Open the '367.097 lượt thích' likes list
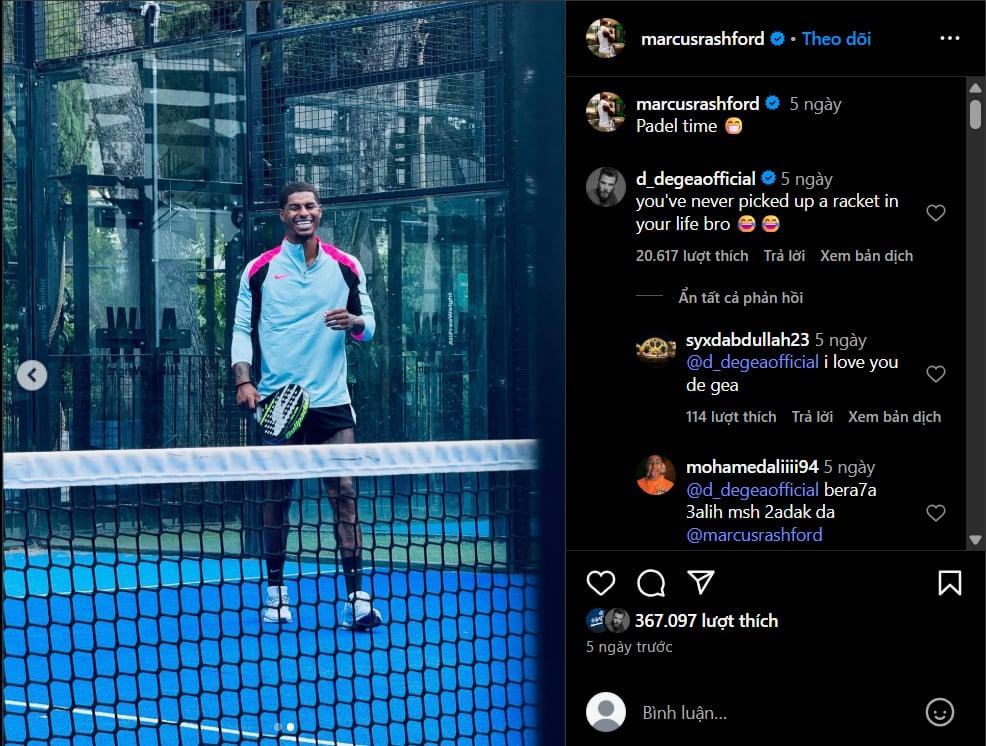 (x=706, y=621)
